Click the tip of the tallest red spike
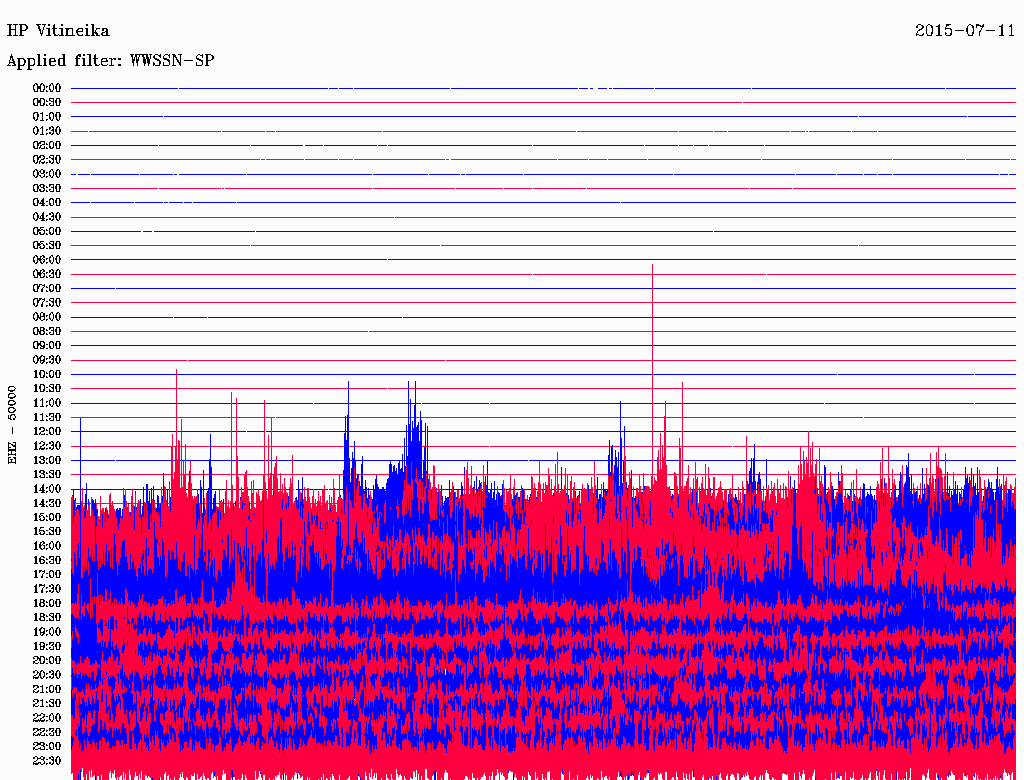This screenshot has height=780, width=1024. tap(652, 265)
